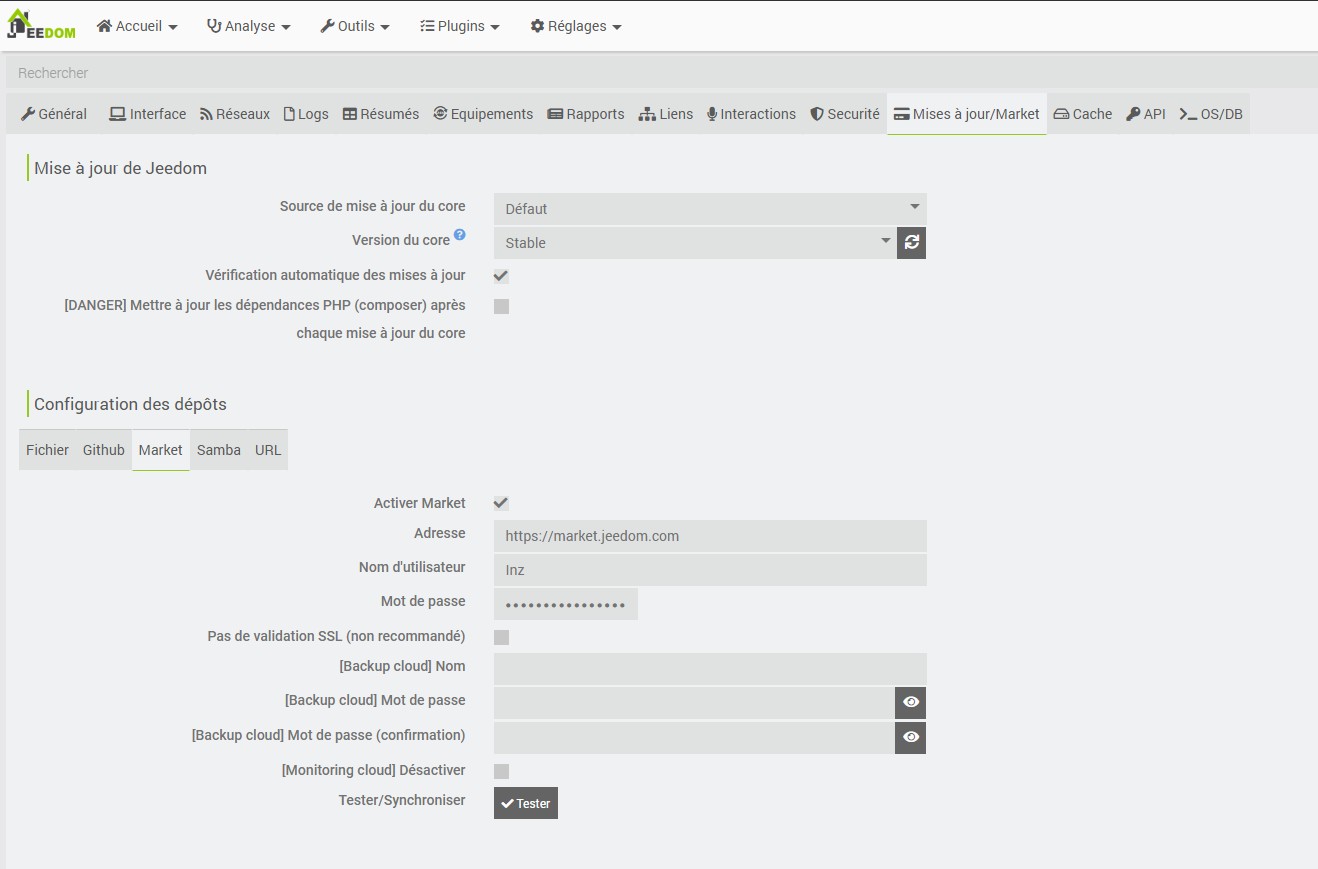Switch to the Rapports tab

(x=586, y=114)
